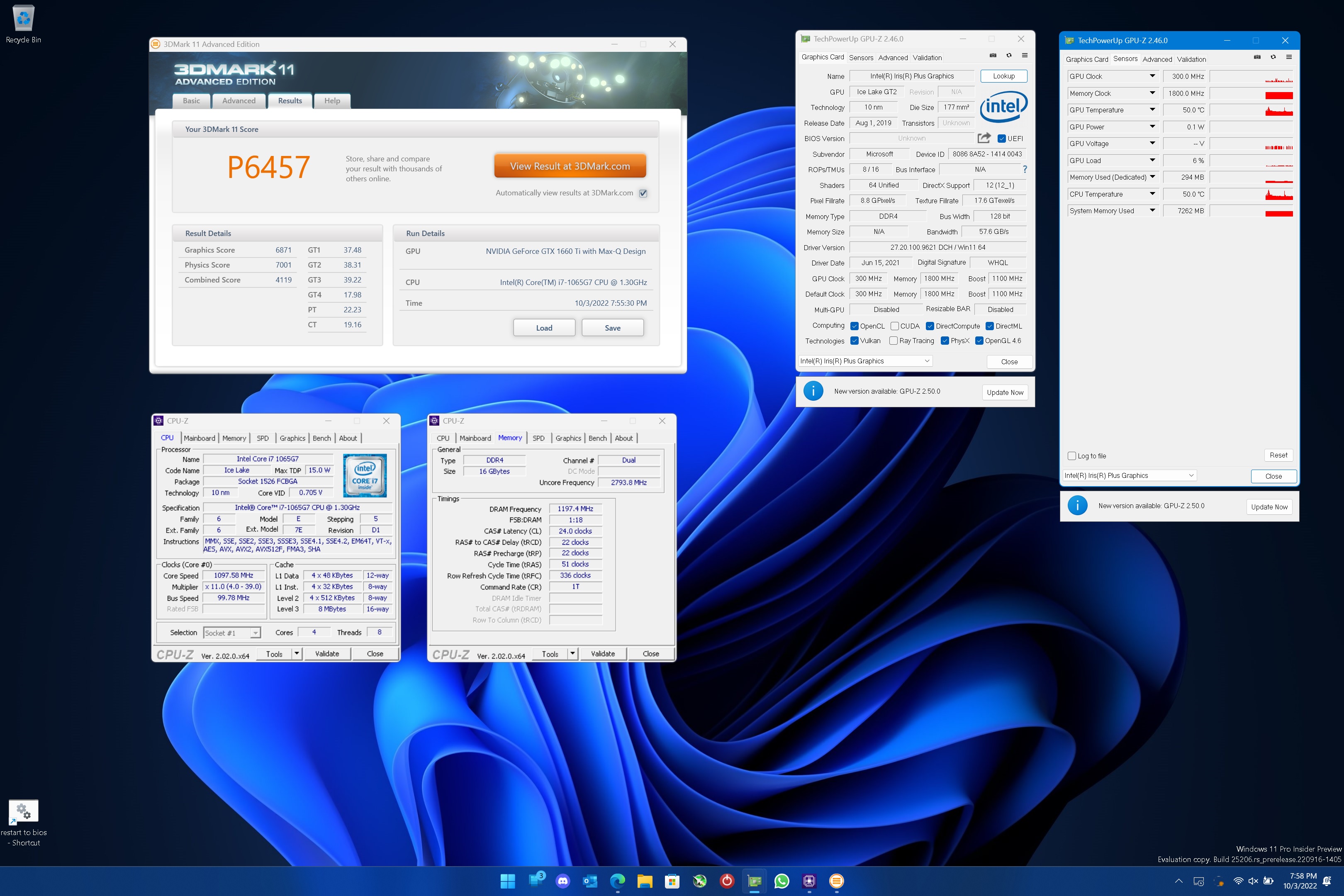Open the GPU Power sensor dropdown arrow
The width and height of the screenshot is (1344, 896).
[1153, 126]
